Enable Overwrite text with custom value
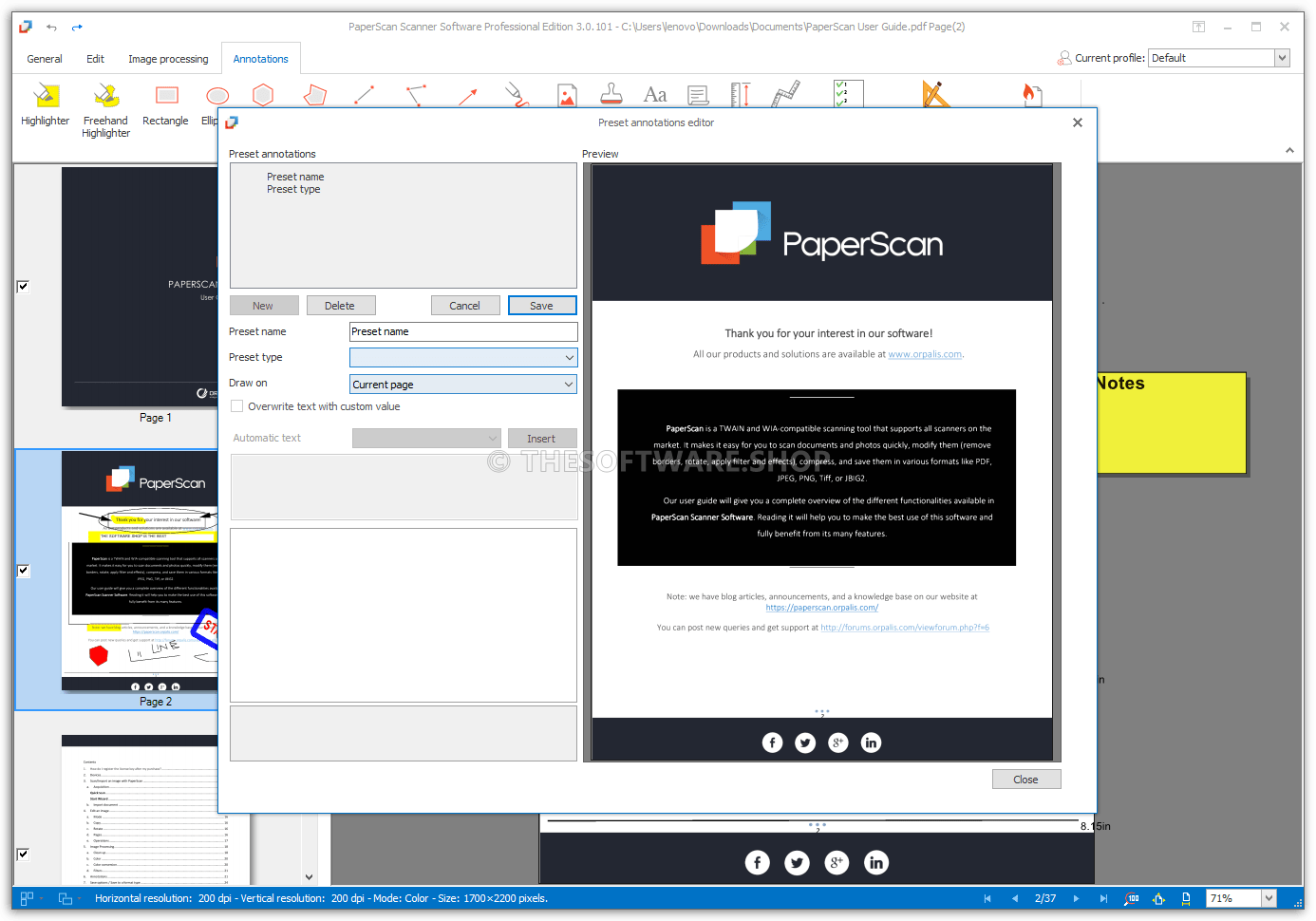 pyautogui.click(x=237, y=406)
